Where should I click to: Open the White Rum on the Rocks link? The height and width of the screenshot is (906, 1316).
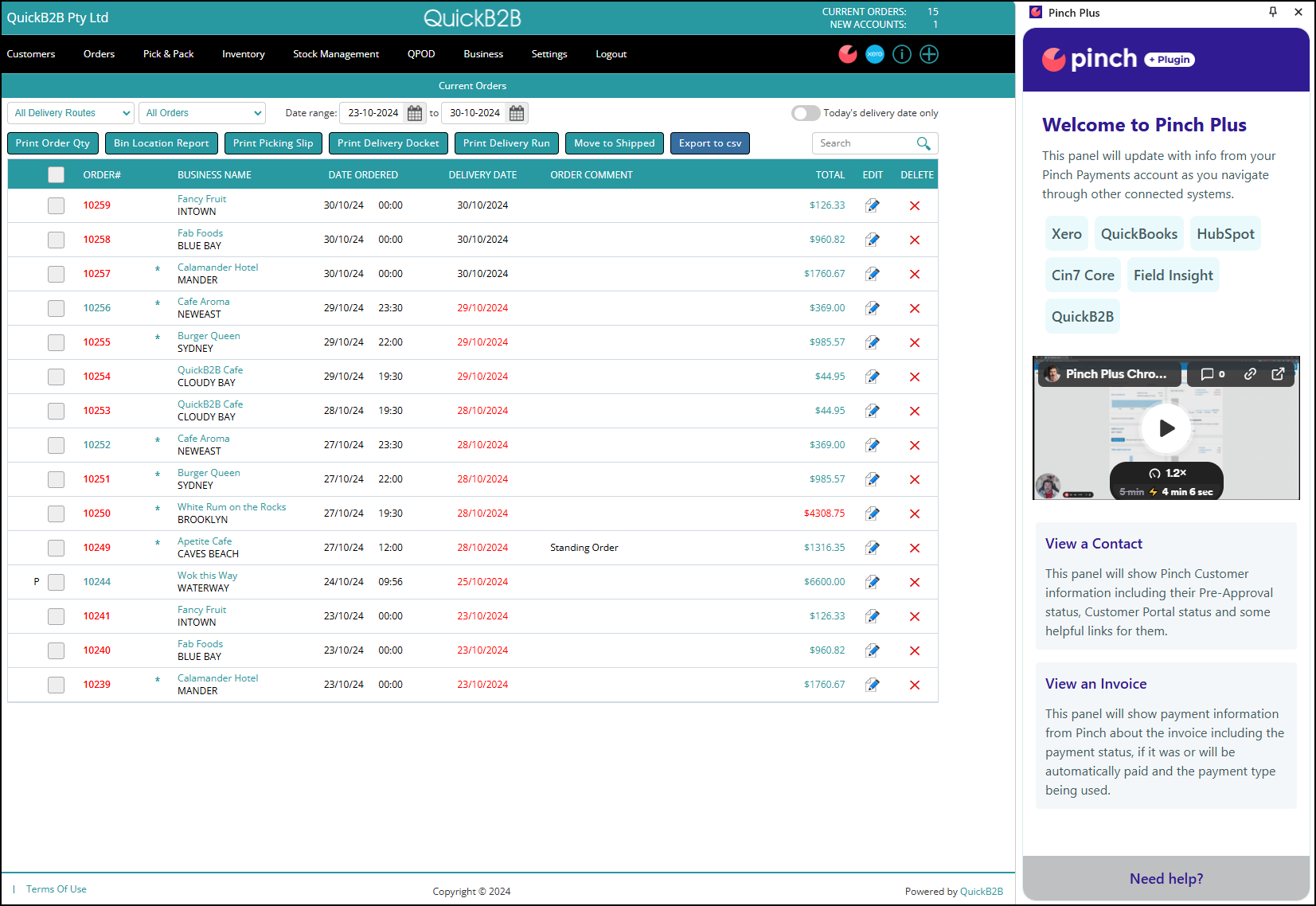click(232, 507)
